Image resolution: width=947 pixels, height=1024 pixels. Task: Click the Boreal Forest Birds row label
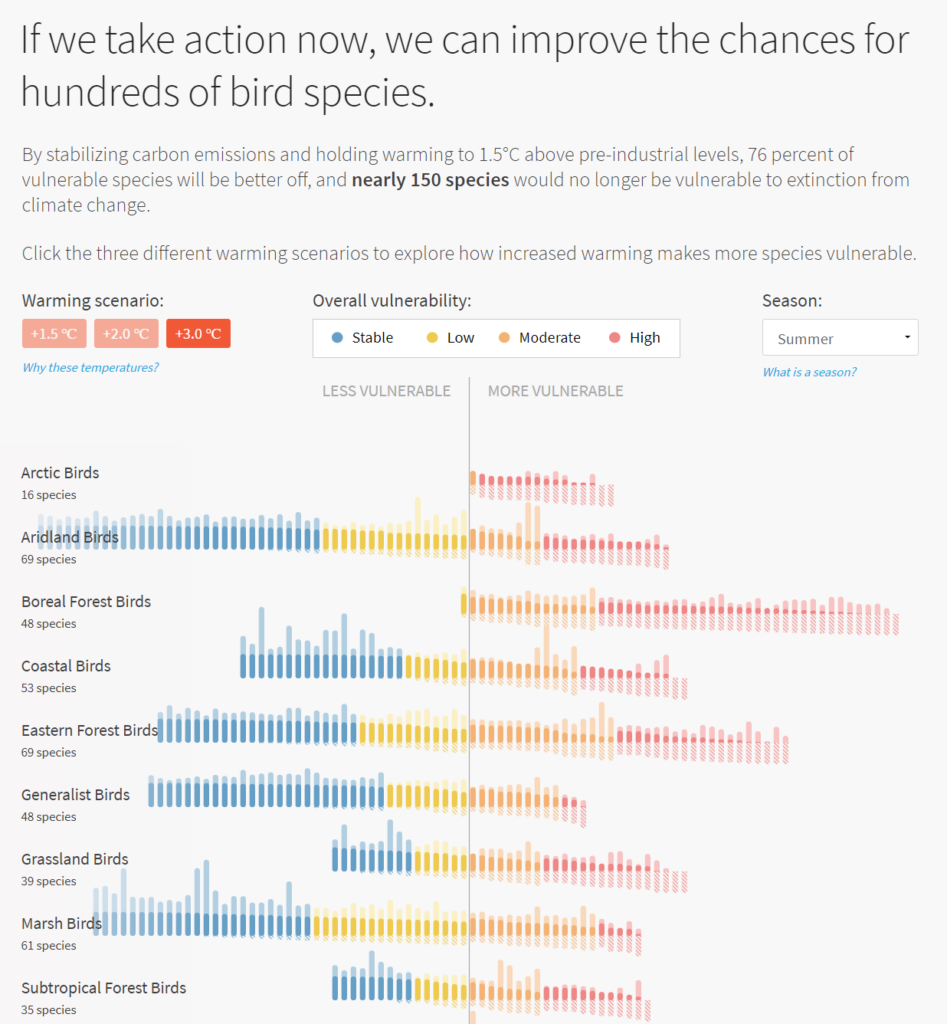coord(86,602)
